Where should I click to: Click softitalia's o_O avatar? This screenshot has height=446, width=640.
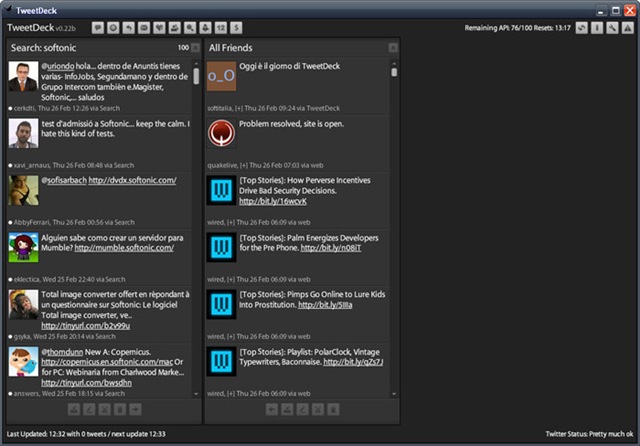(x=222, y=76)
